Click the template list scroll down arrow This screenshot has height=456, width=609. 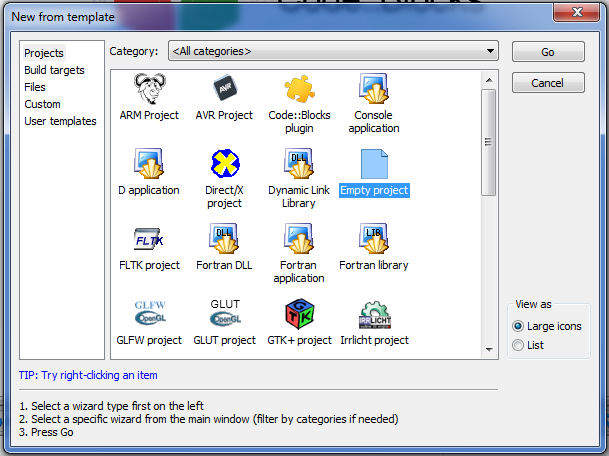tap(489, 350)
